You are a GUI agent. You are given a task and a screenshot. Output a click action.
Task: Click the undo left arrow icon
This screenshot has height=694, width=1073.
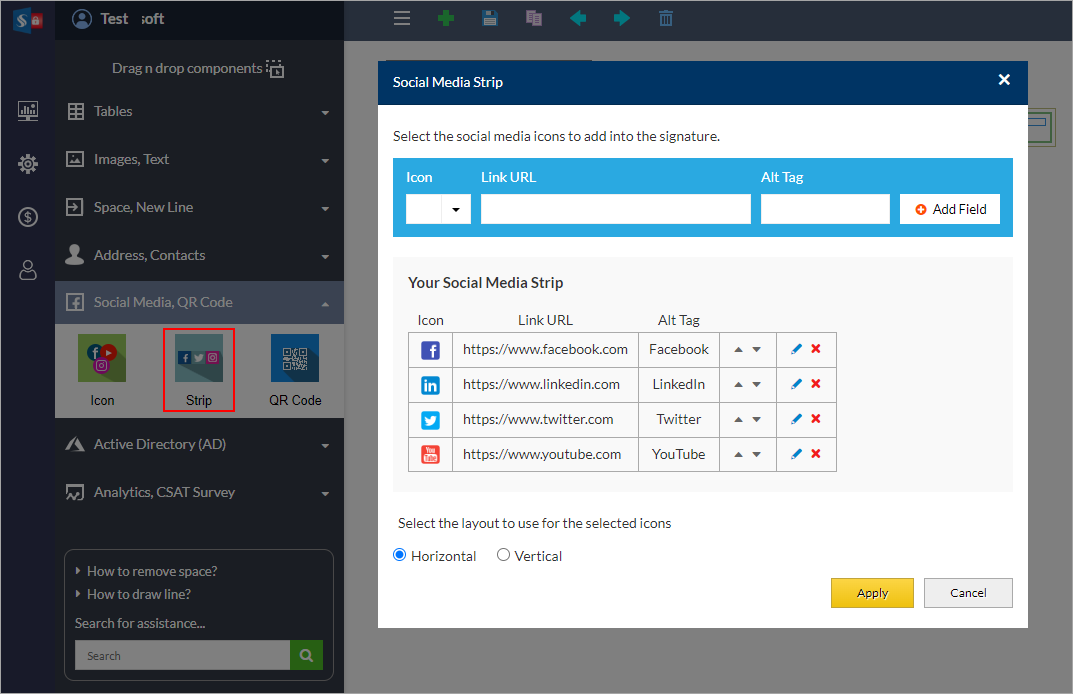(578, 18)
